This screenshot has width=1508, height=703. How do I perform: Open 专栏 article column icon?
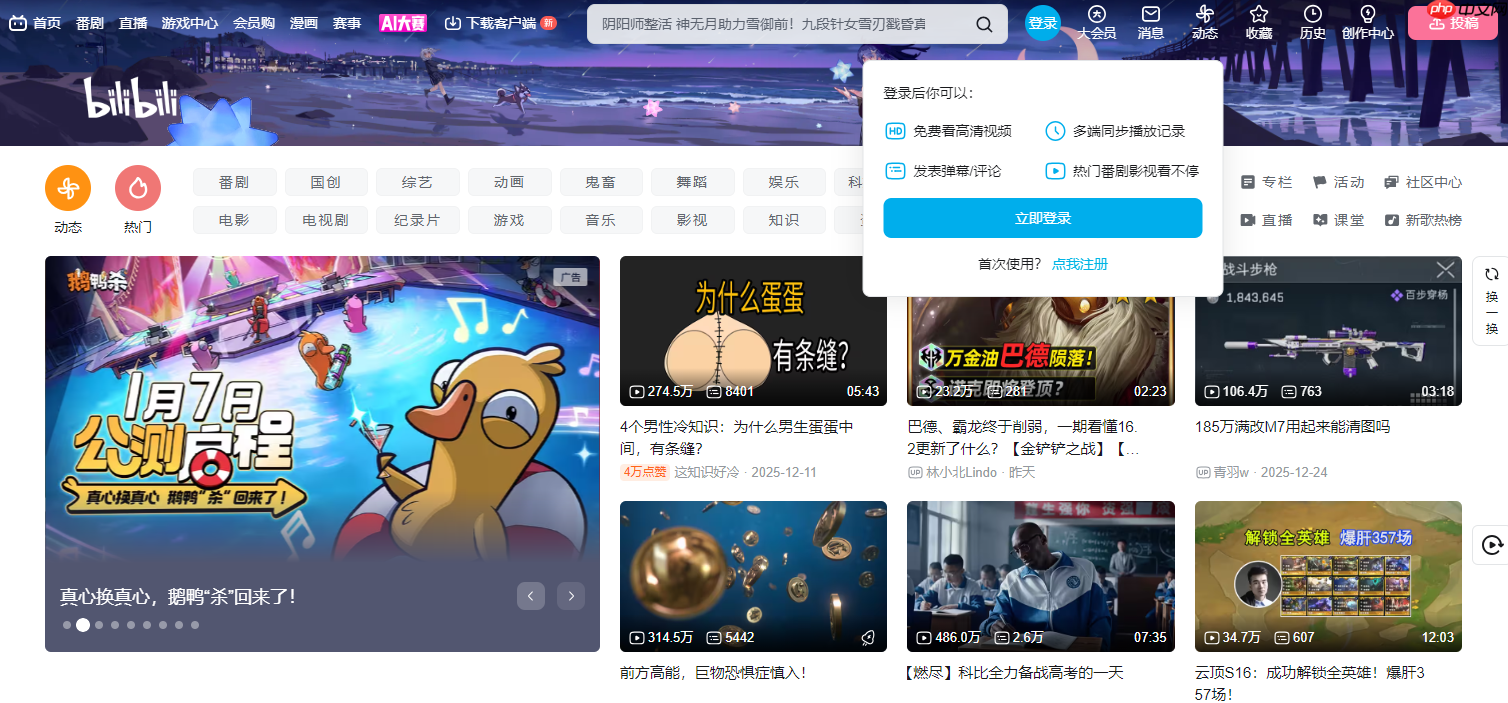click(x=1249, y=181)
